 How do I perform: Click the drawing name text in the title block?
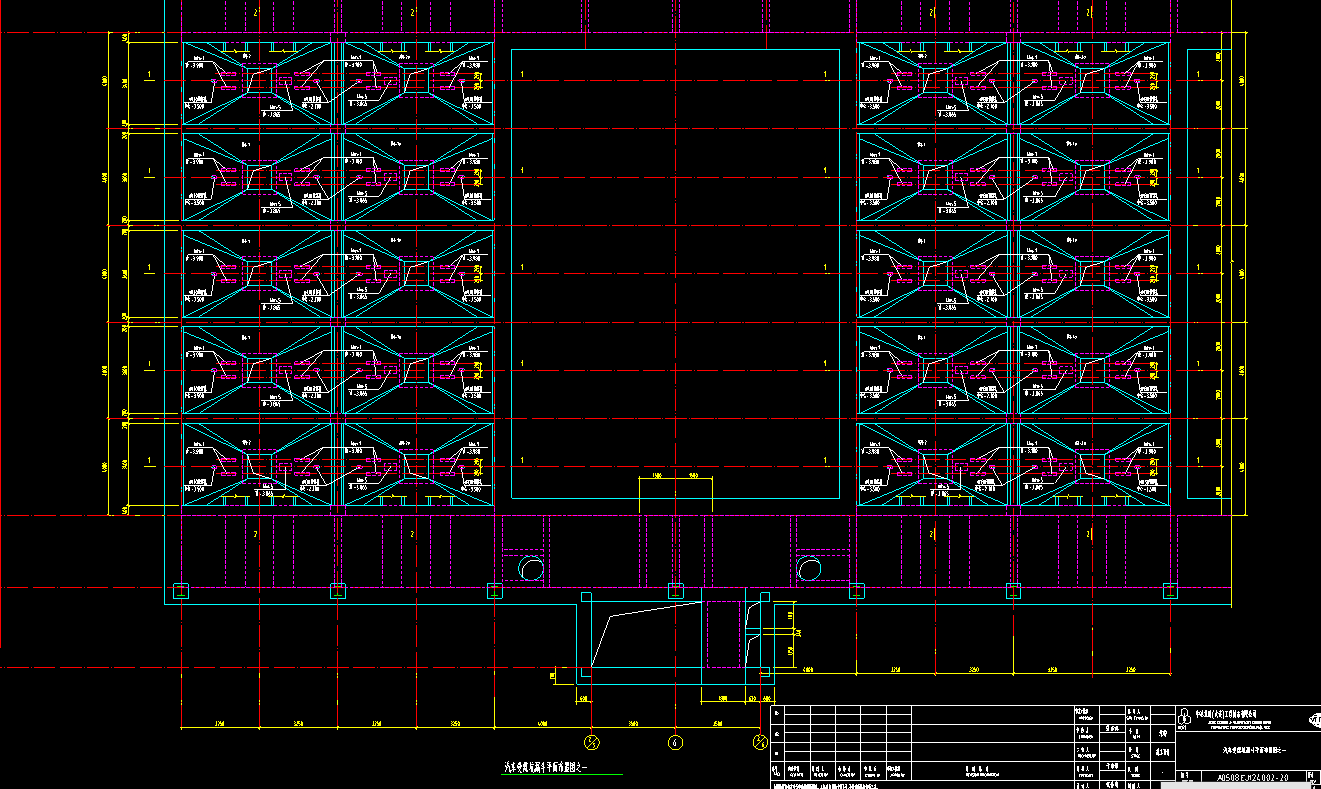[1255, 749]
